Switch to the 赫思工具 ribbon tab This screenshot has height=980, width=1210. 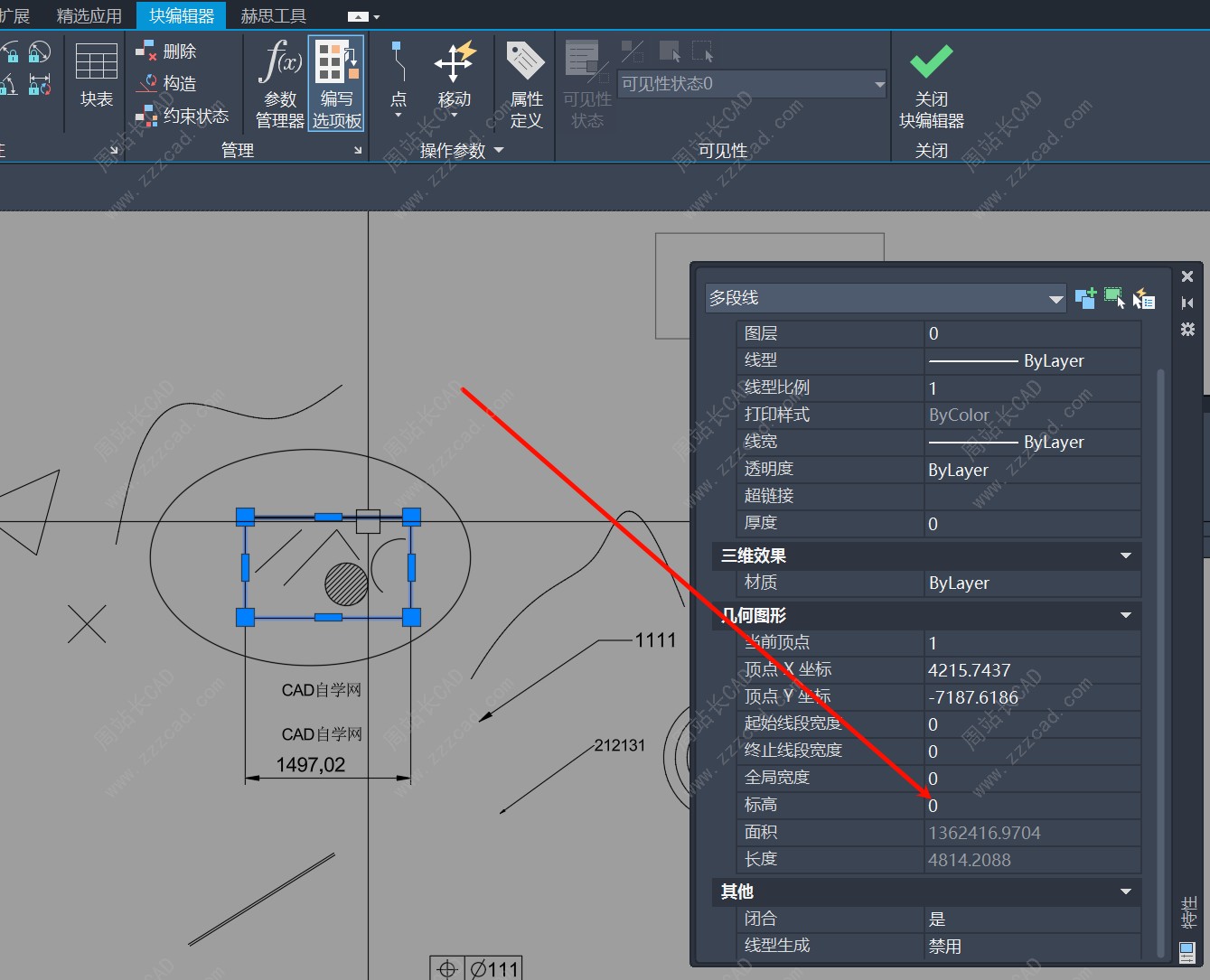point(273,16)
